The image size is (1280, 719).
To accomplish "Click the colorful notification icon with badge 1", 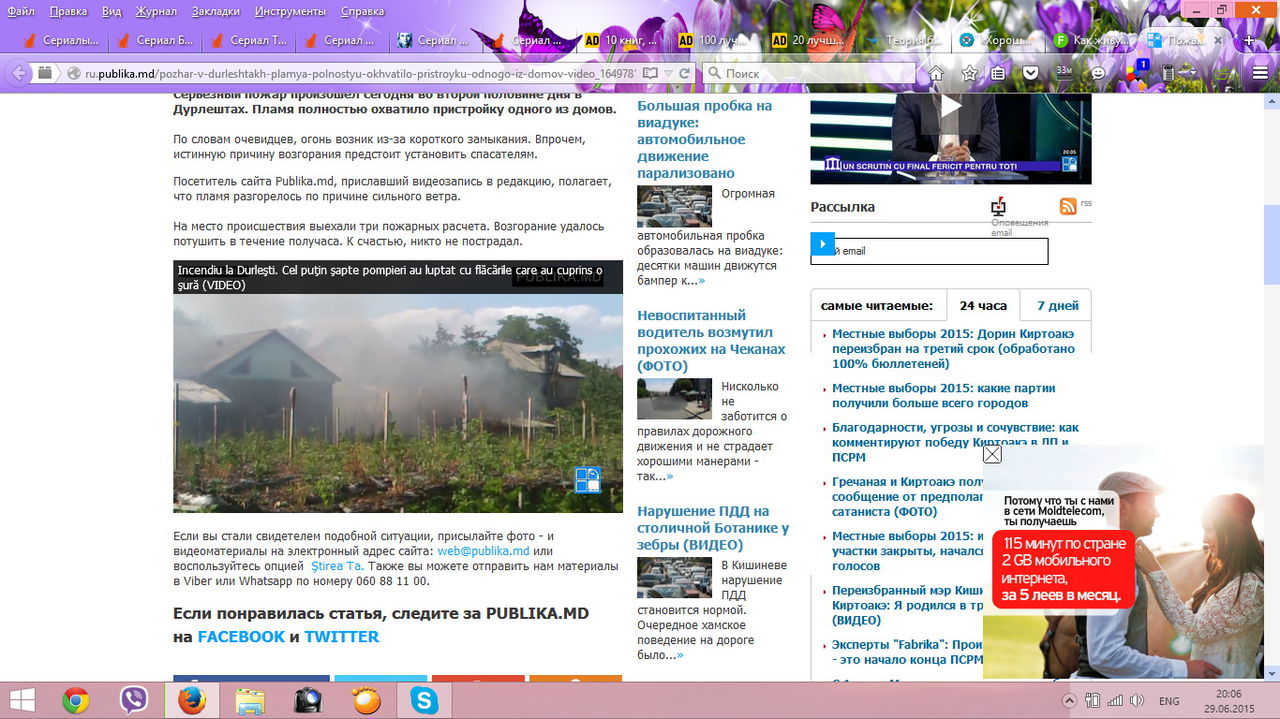I will click(1136, 71).
